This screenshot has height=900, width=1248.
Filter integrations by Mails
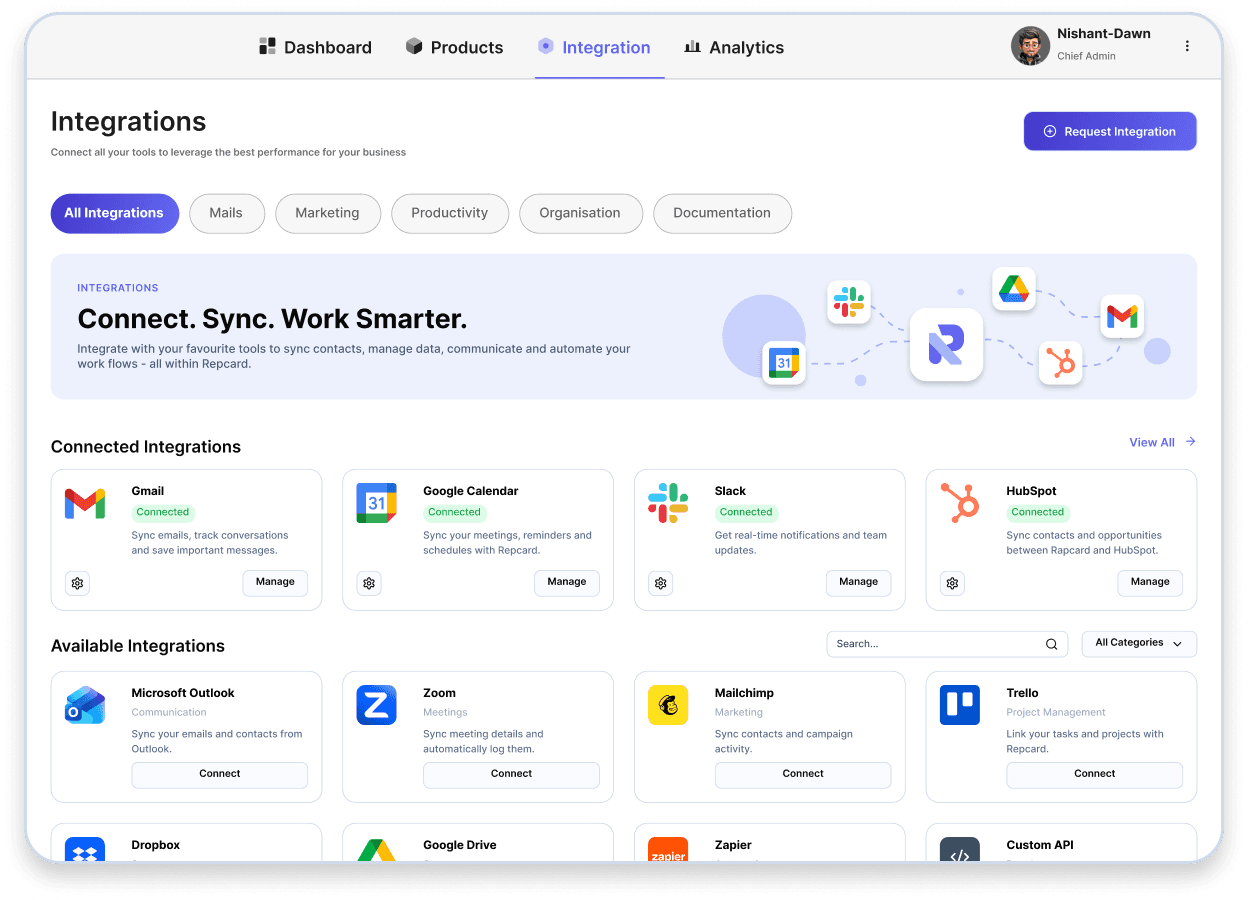pos(226,213)
